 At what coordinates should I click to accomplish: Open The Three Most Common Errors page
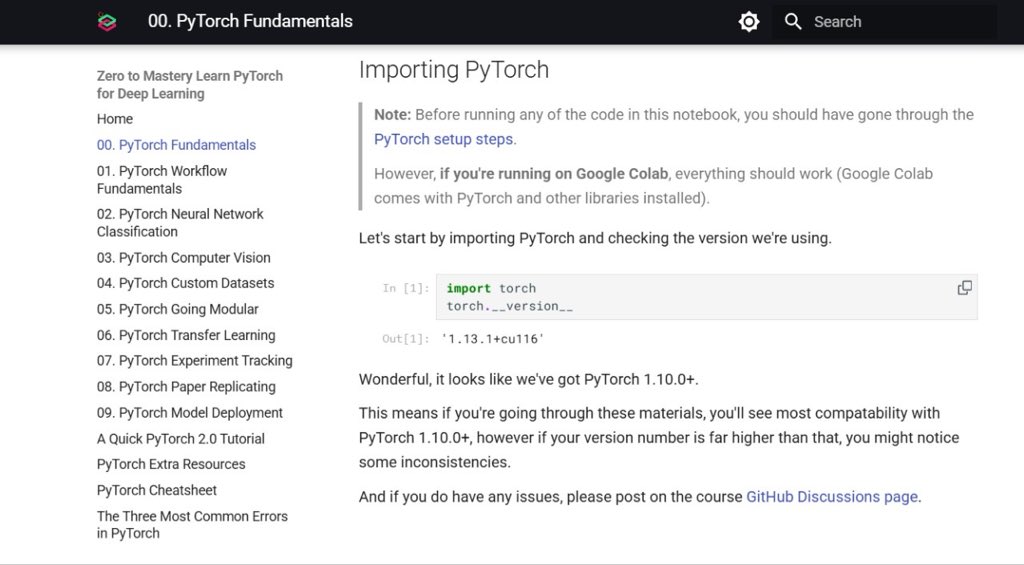click(192, 525)
